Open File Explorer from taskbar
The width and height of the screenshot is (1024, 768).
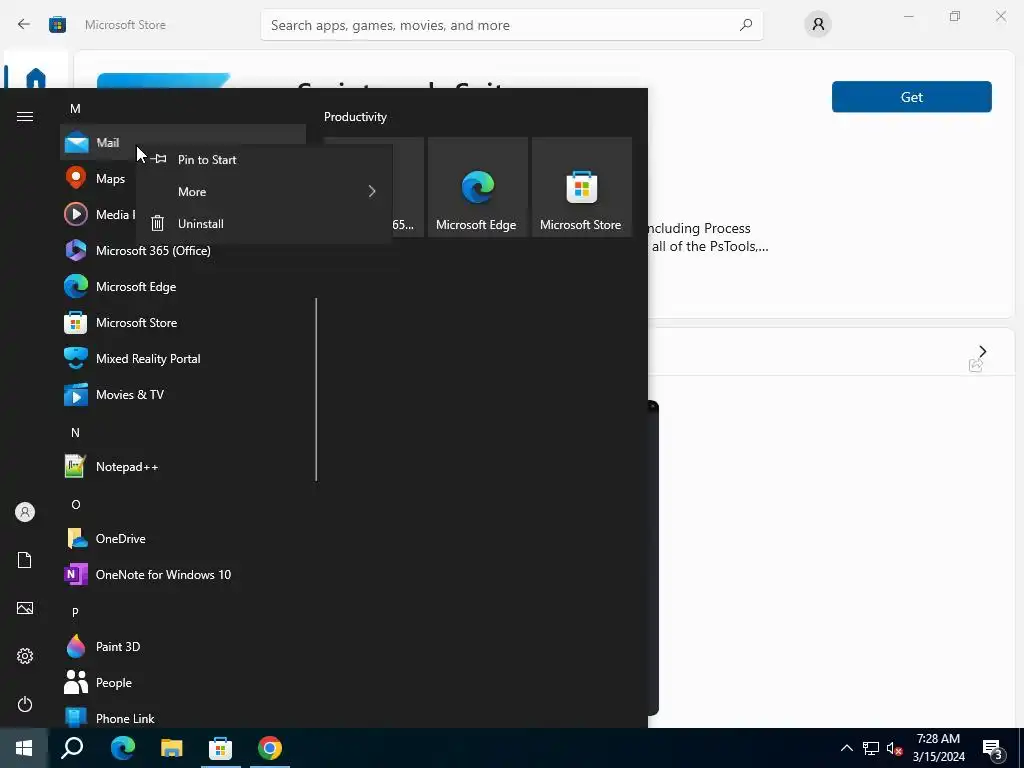172,748
